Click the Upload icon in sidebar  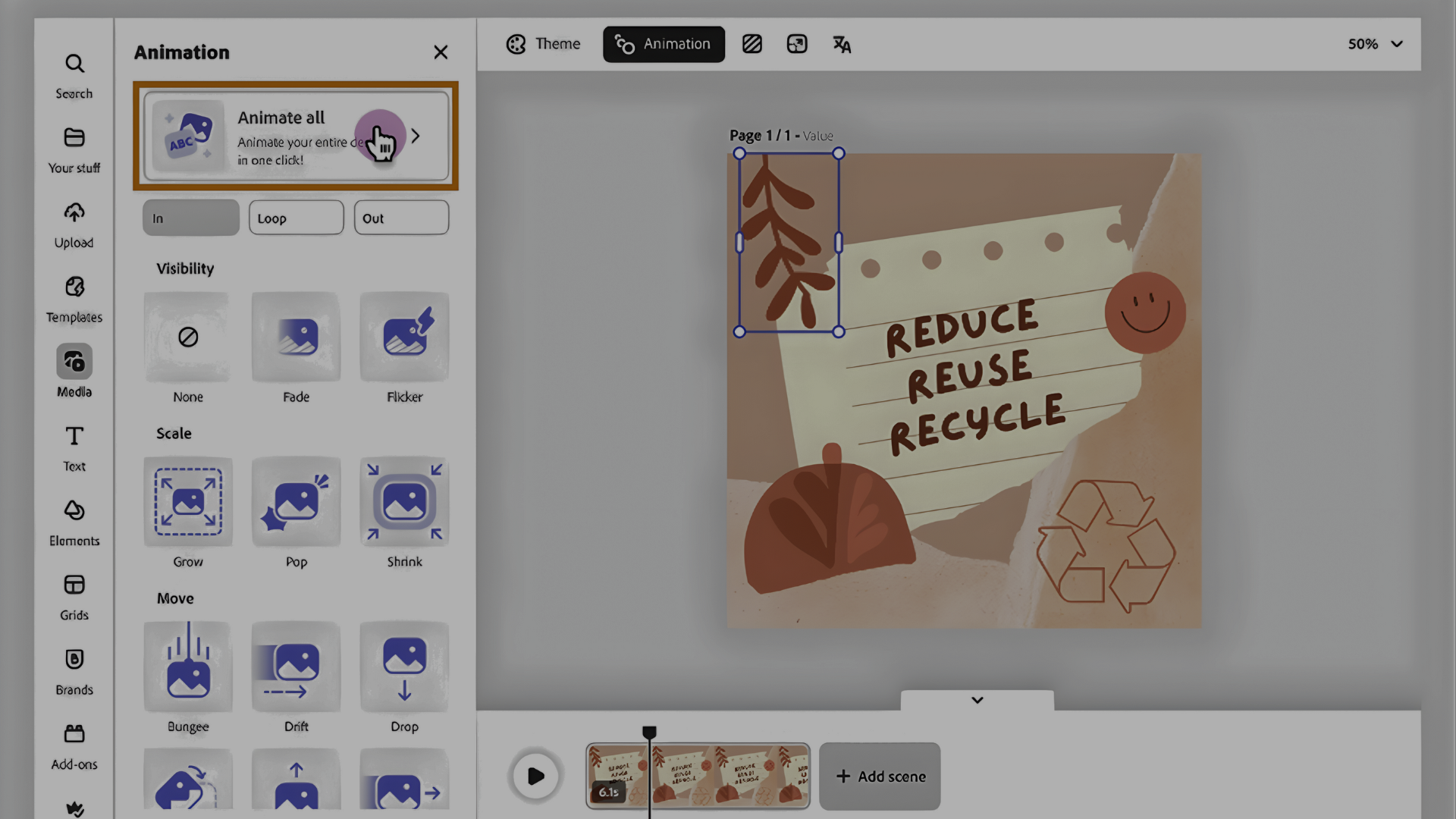pos(74,224)
